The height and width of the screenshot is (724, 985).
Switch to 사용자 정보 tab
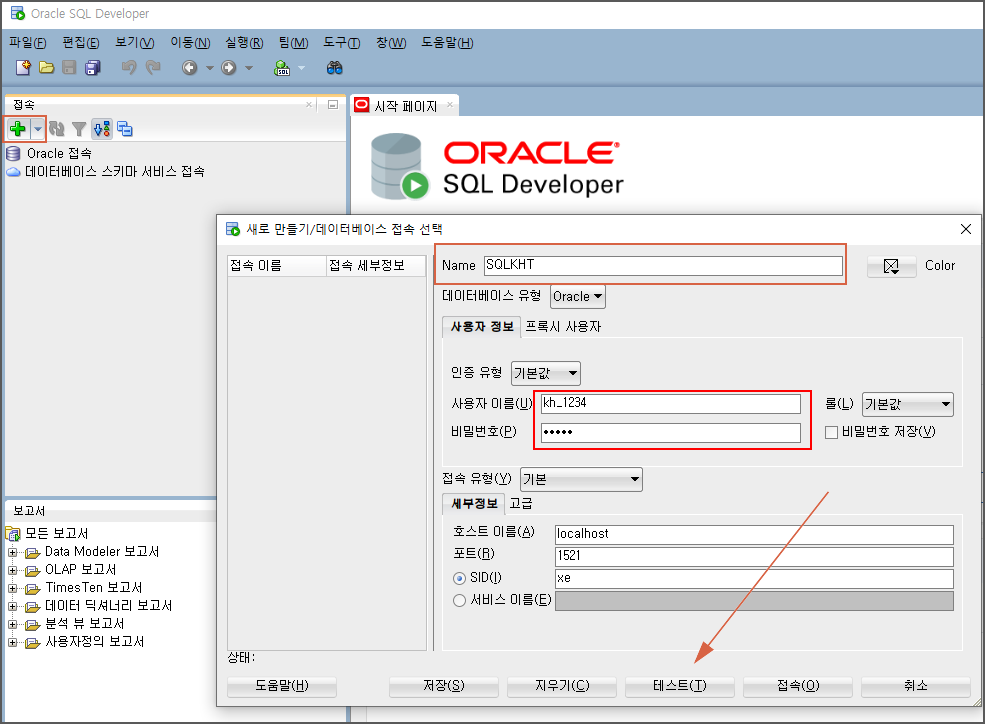tap(482, 327)
